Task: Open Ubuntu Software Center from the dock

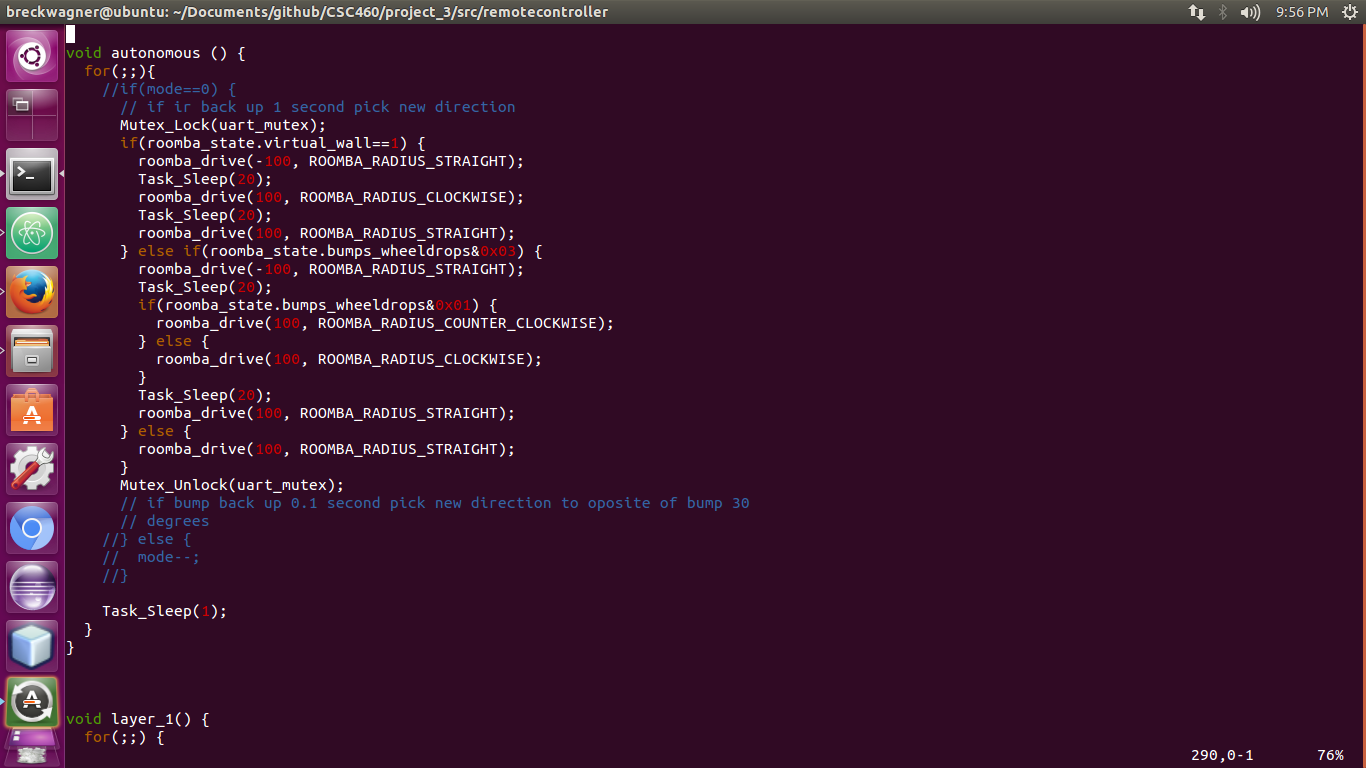Action: pyautogui.click(x=33, y=410)
